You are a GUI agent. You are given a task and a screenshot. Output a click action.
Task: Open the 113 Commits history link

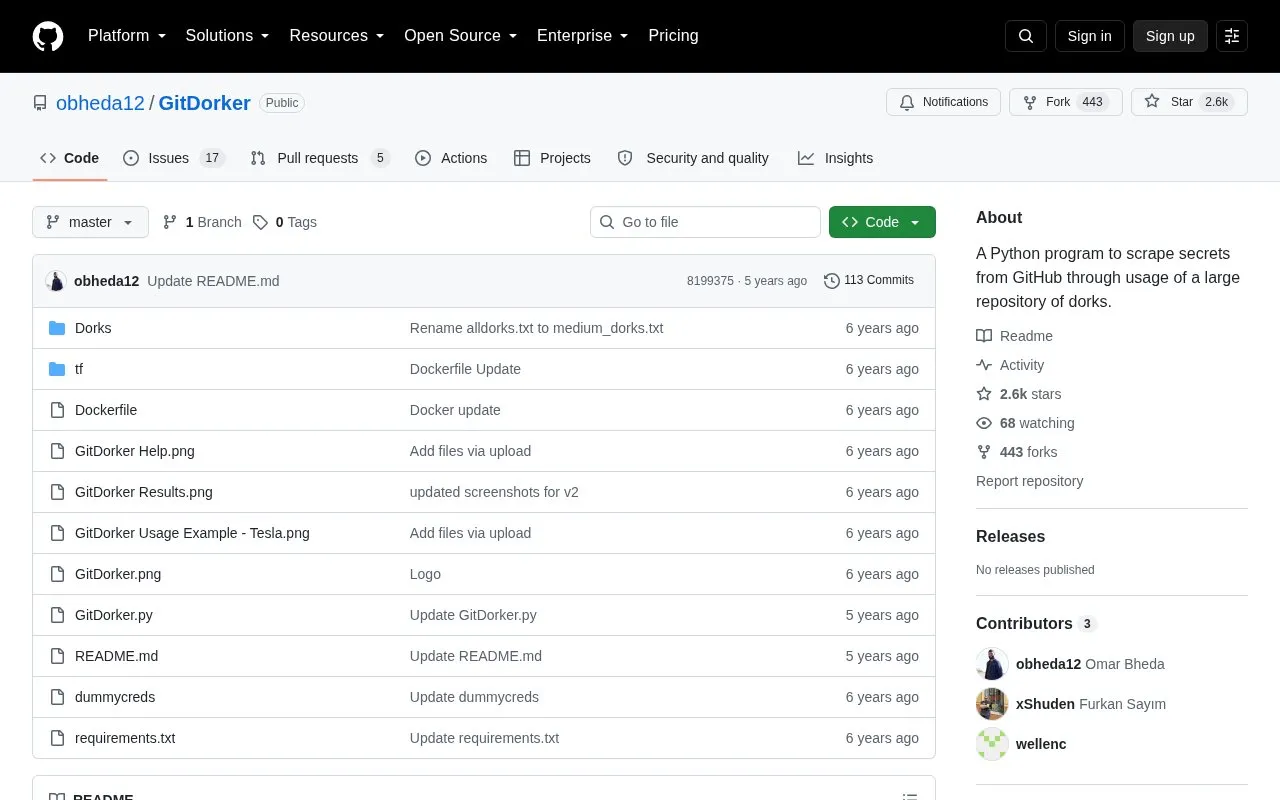(869, 281)
